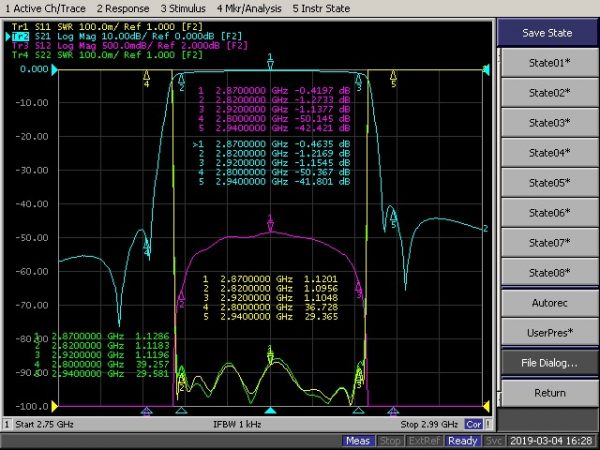Viewport: 600px width, 450px height.
Task: Click the 2019-03-04 16:28 clock
Action: coord(551,441)
